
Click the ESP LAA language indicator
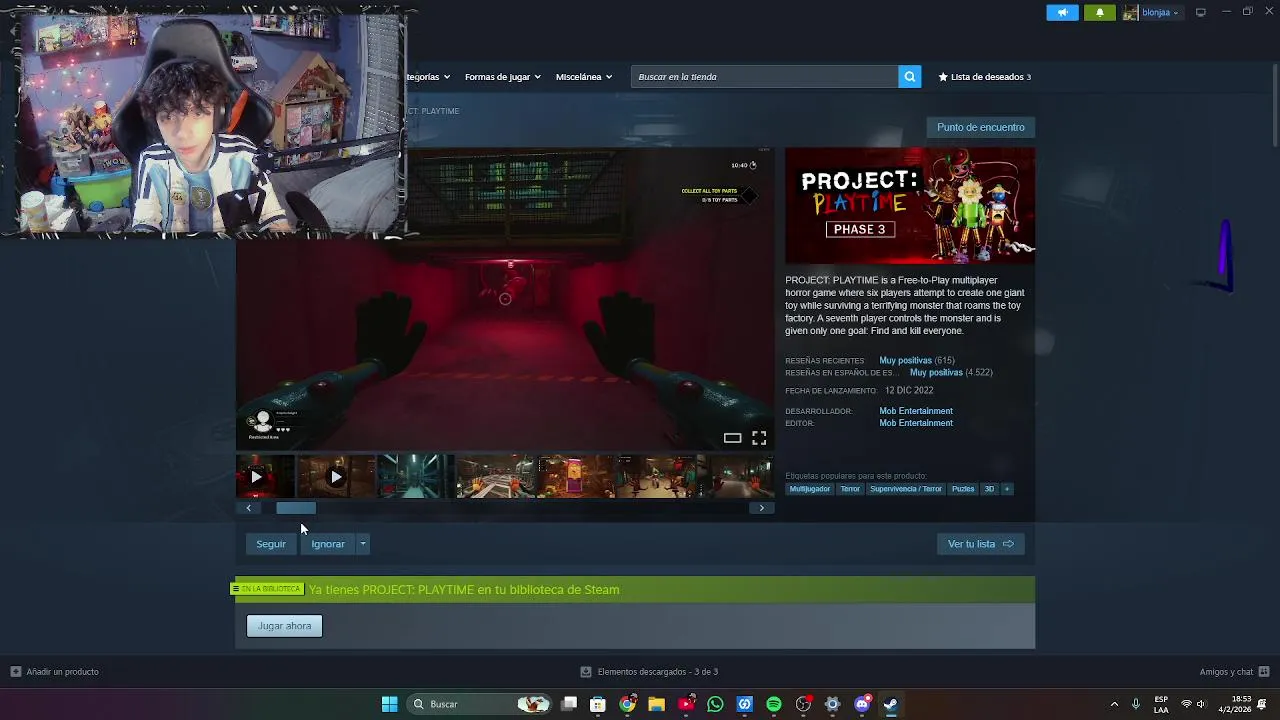(1161, 704)
